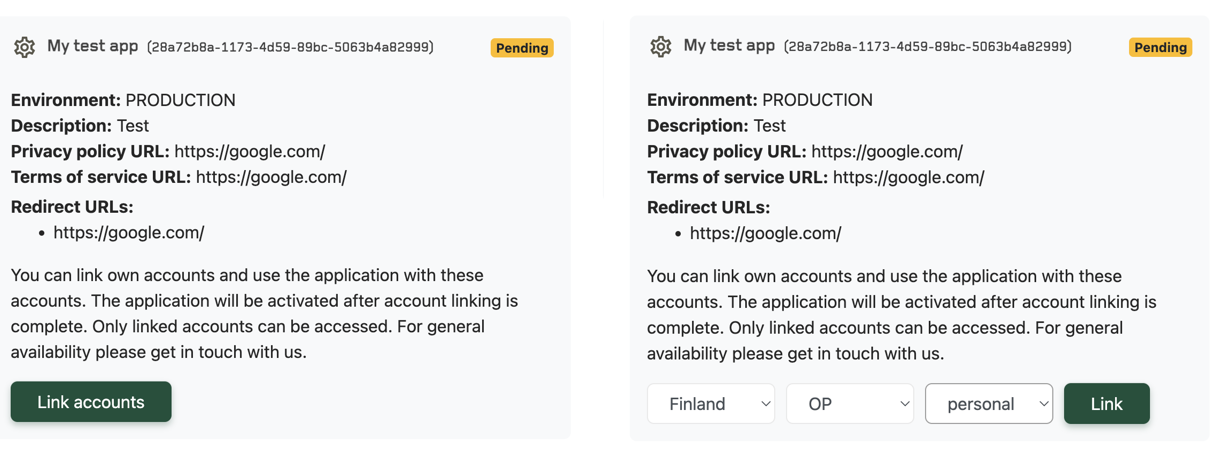The width and height of the screenshot is (1215, 451).
Task: Click the Link button next to personal
Action: (1107, 404)
